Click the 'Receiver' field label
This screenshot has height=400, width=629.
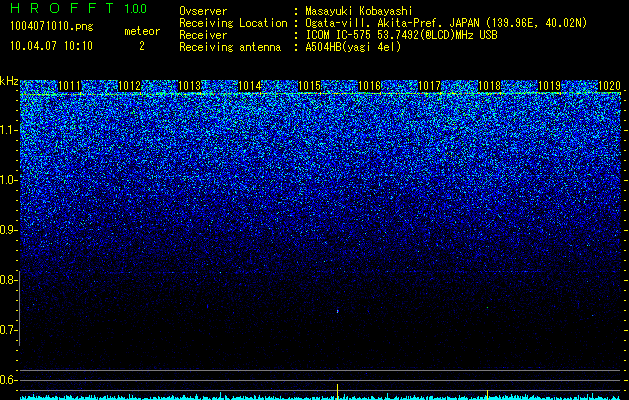(x=203, y=35)
